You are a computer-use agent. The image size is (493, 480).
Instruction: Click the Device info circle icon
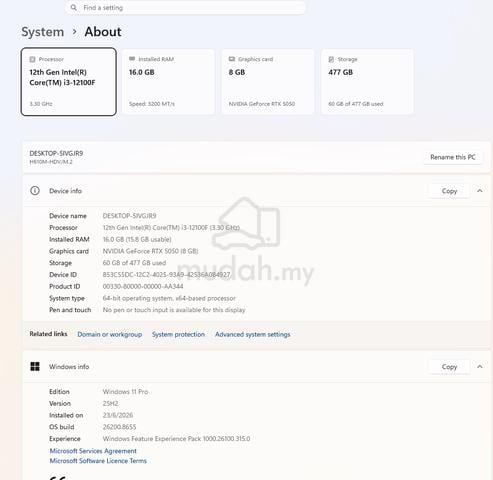35,191
